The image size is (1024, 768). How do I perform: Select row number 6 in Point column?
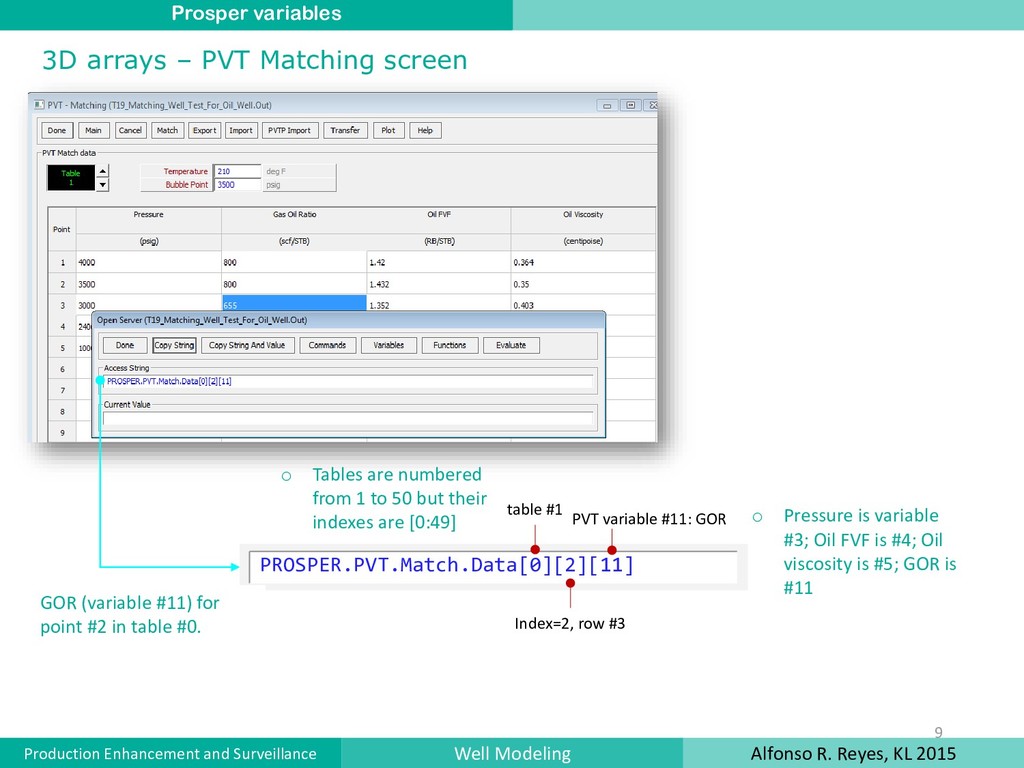tap(63, 369)
